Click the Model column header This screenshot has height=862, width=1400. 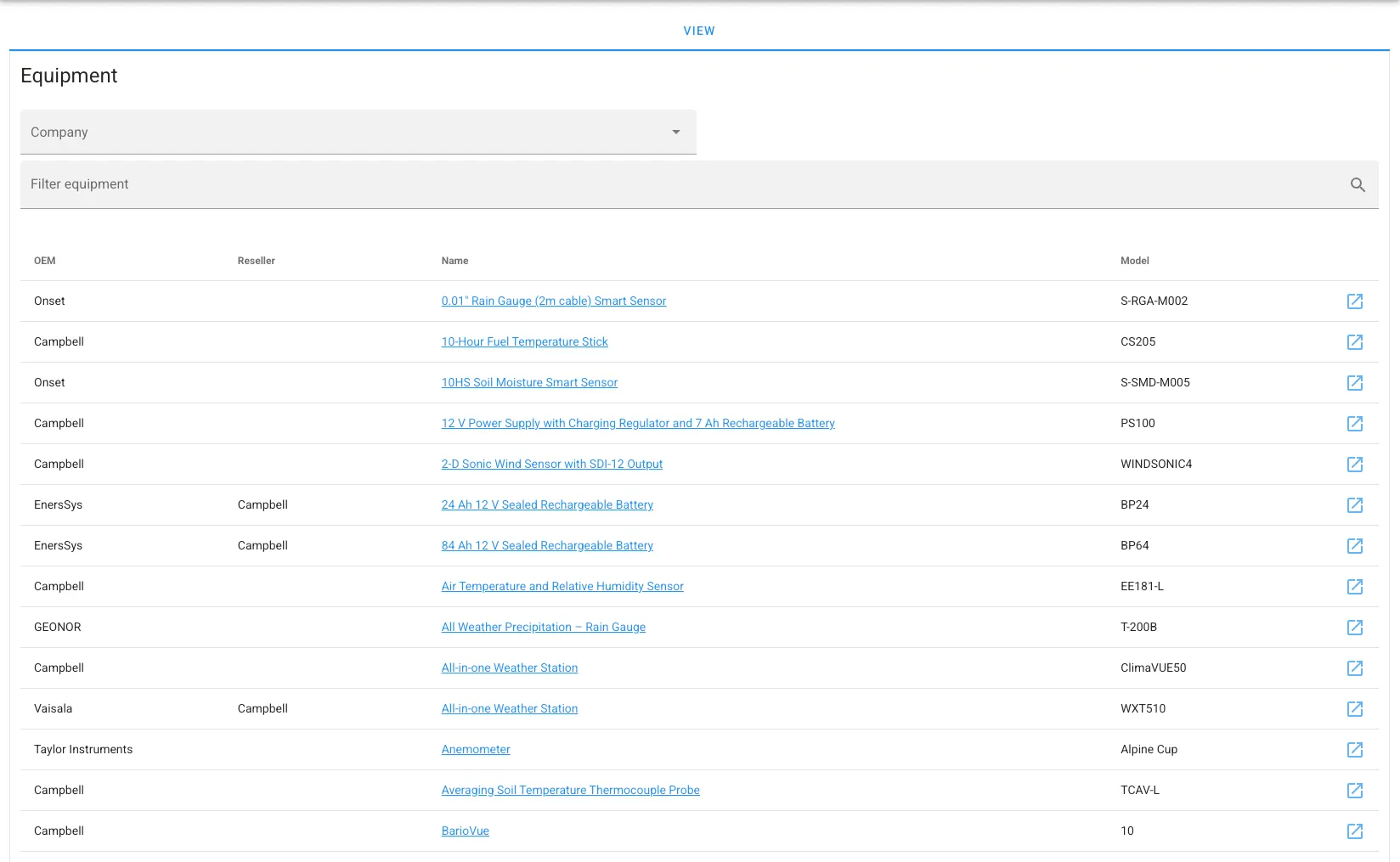click(x=1135, y=261)
